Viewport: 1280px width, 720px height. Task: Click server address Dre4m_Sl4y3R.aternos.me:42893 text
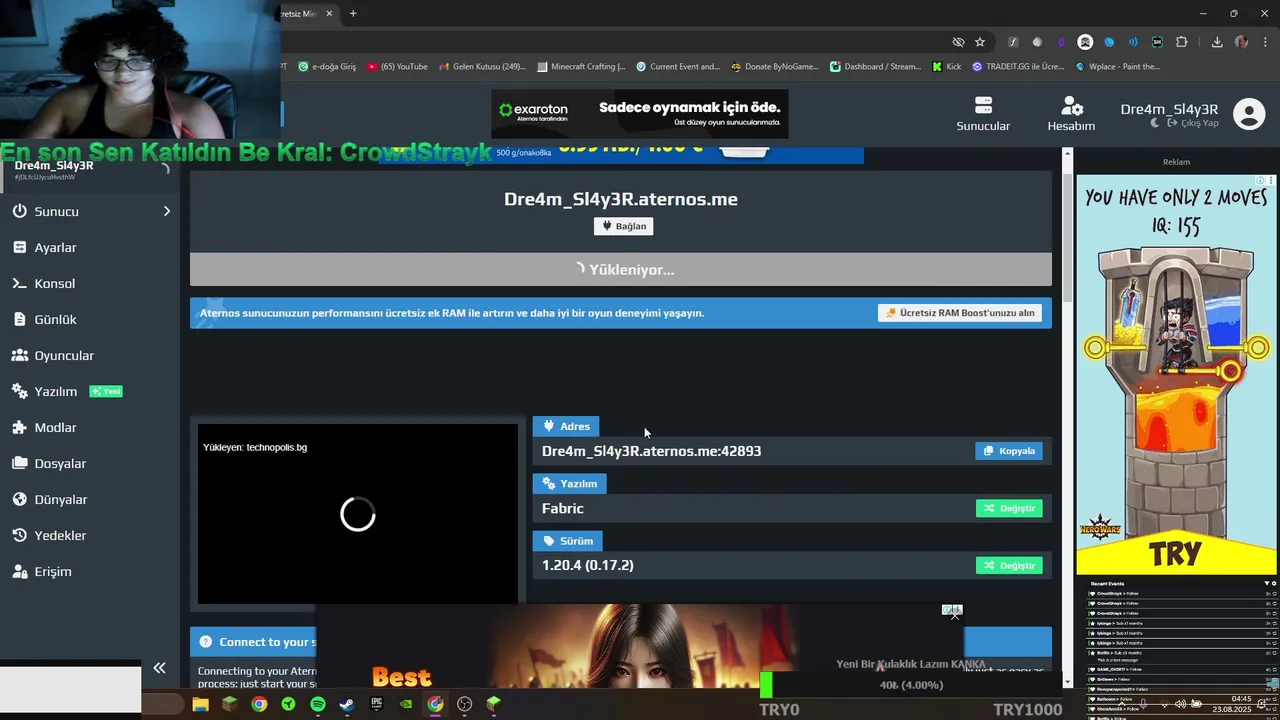coord(651,451)
